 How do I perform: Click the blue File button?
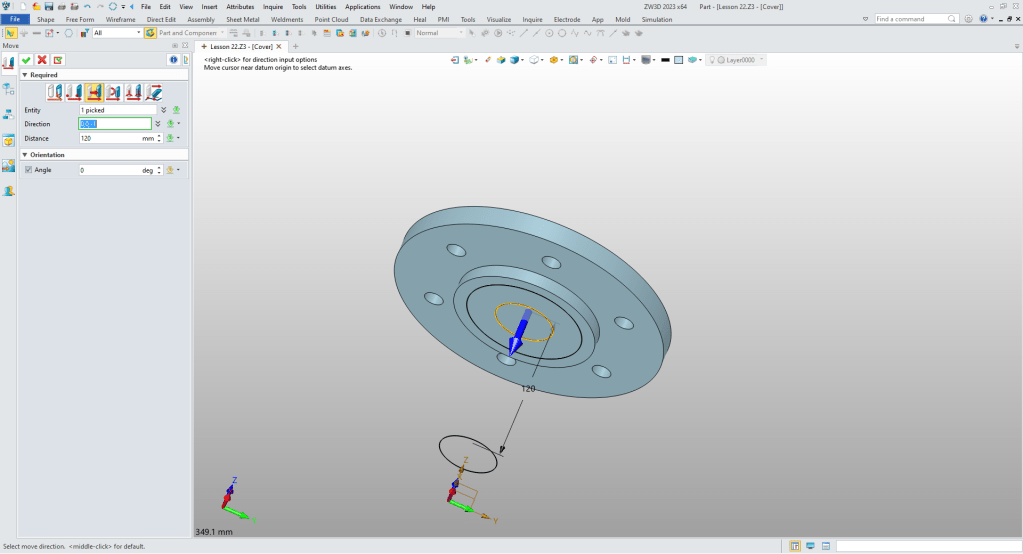tap(15, 19)
